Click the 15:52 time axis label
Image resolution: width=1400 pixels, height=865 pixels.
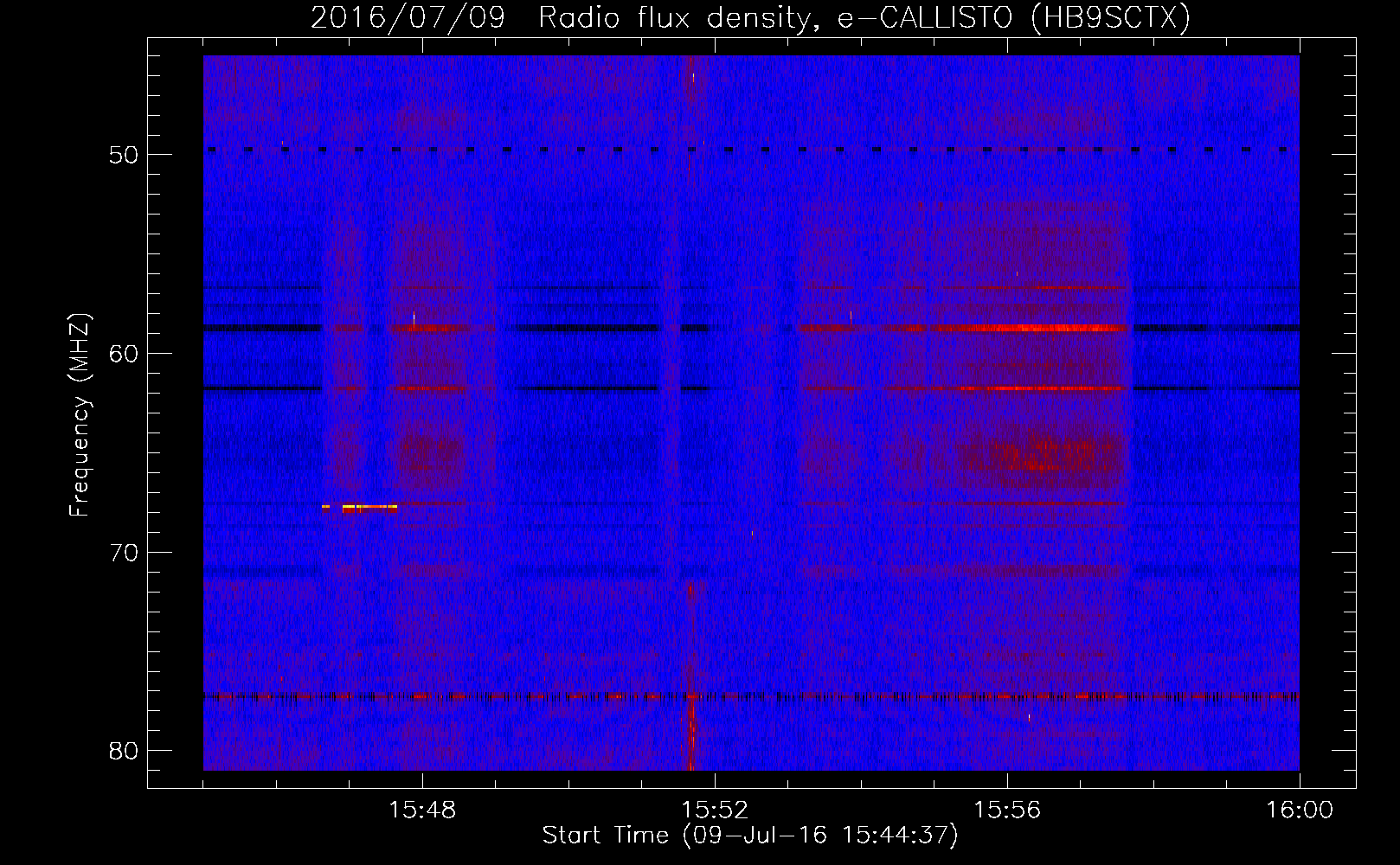pyautogui.click(x=715, y=811)
